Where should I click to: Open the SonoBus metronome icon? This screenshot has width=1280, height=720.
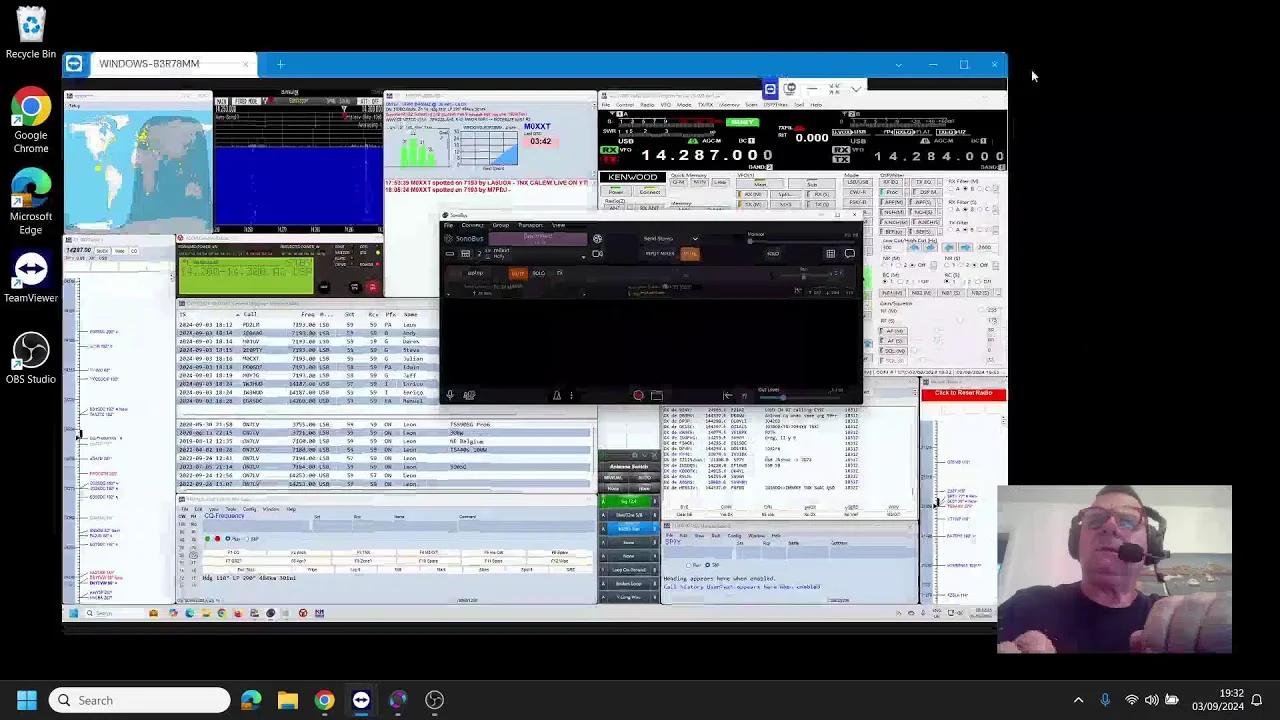[557, 395]
